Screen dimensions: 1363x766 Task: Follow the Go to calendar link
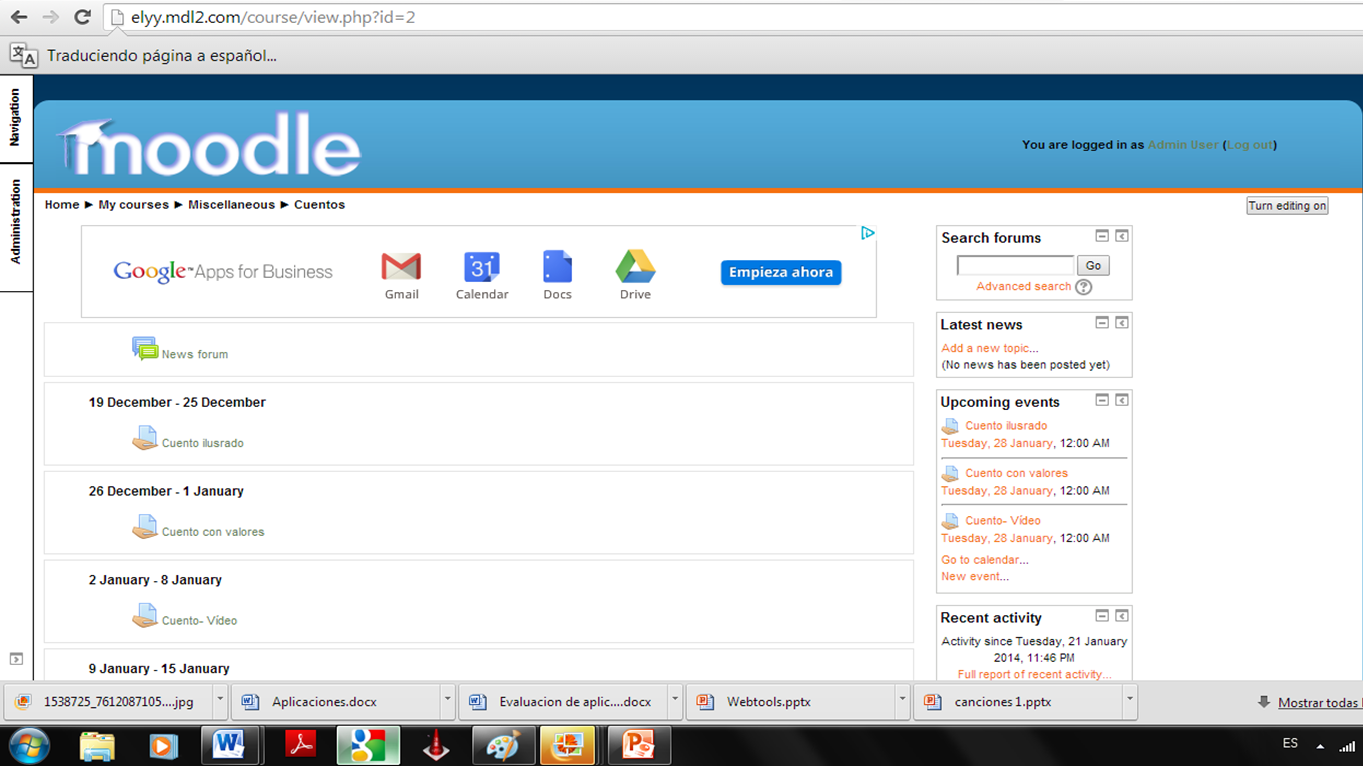[984, 560]
